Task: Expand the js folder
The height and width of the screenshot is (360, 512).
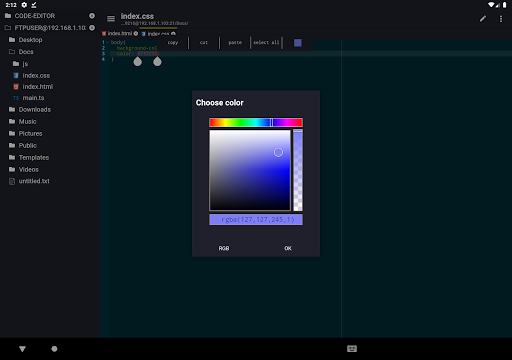Action: pos(21,64)
